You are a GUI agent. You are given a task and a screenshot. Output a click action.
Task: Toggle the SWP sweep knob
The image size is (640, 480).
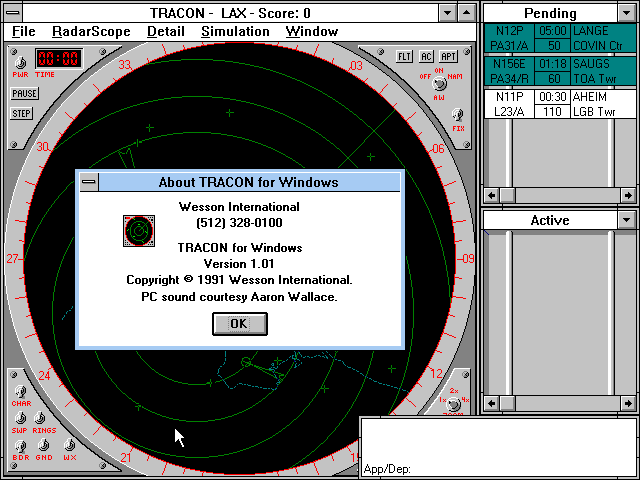tap(20, 418)
